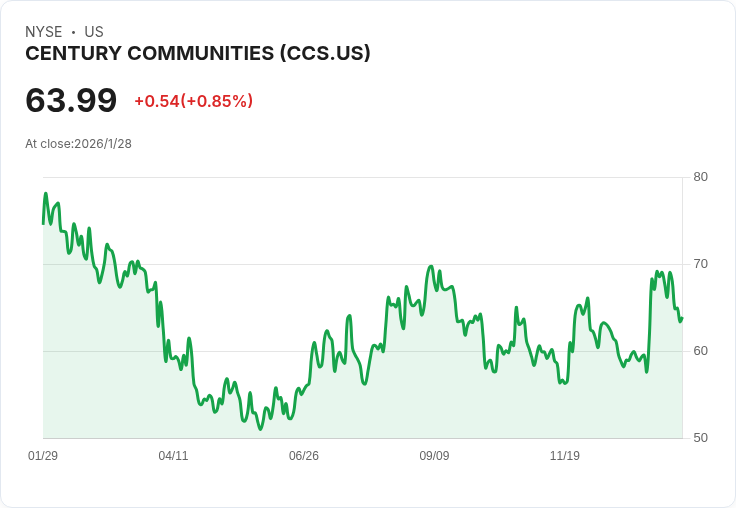Click the 04/11 date label on axis
The width and height of the screenshot is (736, 508).
point(173,455)
